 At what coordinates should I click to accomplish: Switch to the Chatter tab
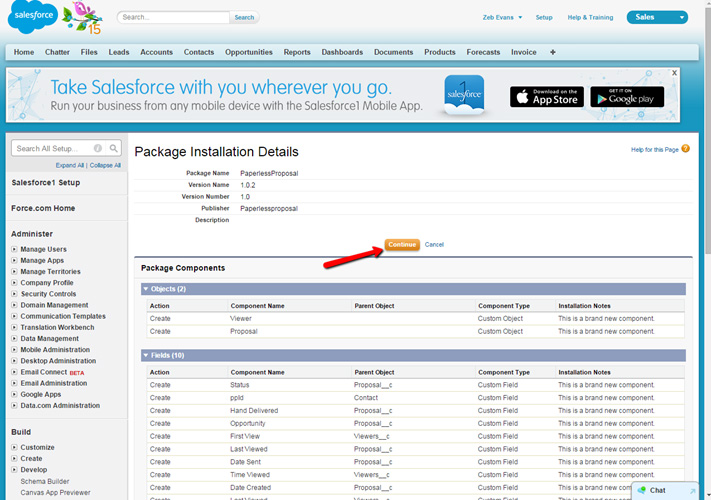point(57,52)
